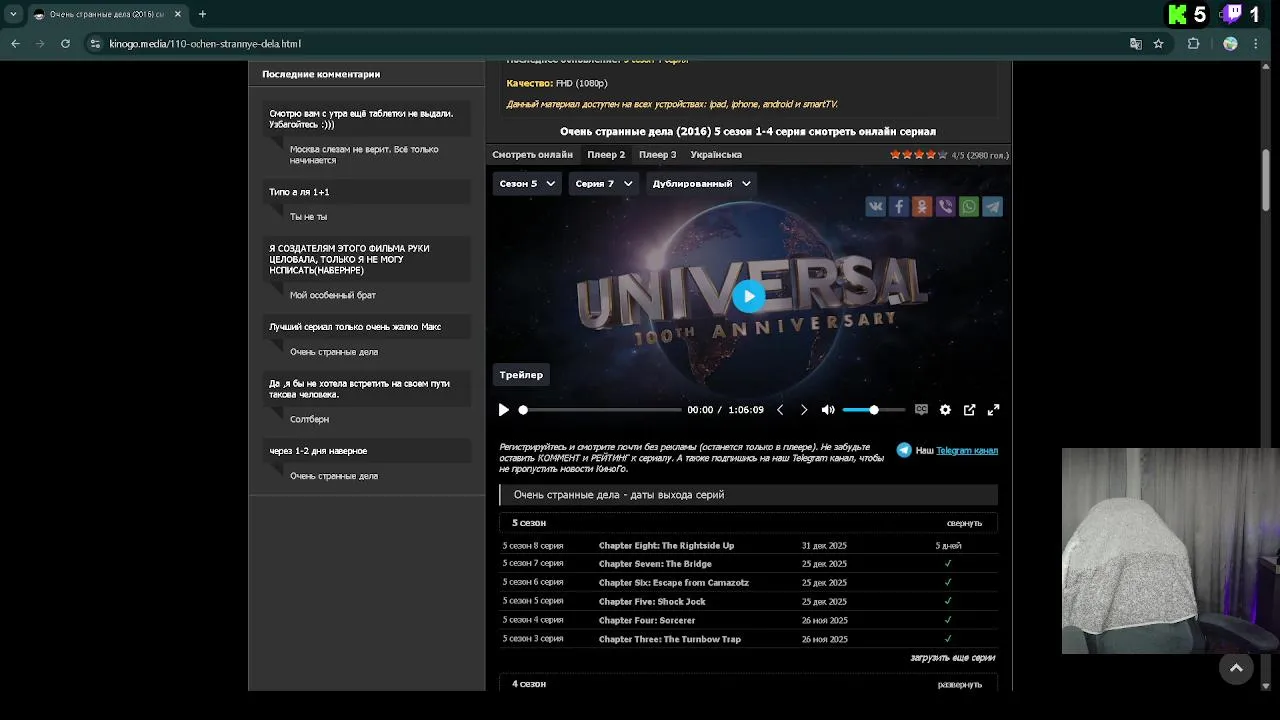Expand season 4 with 'развернуть'
This screenshot has width=1280, height=720.
pyautogui.click(x=960, y=685)
